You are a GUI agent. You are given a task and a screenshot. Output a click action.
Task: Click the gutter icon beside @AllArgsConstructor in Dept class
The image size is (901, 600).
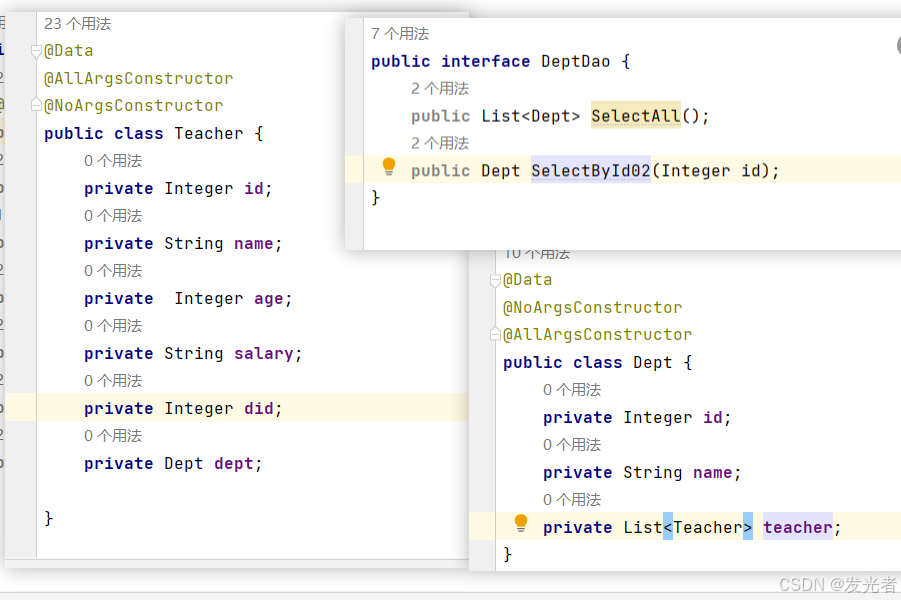493,334
